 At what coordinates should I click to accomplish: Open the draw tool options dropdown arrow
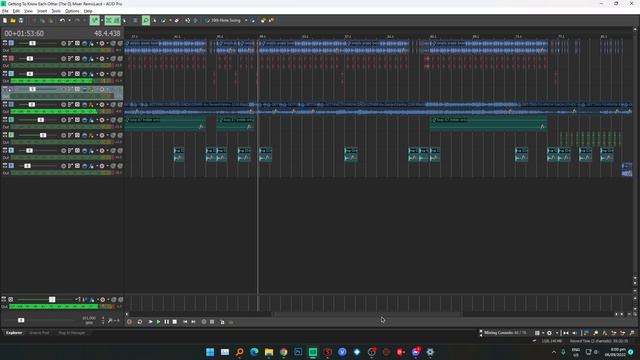coord(170,20)
